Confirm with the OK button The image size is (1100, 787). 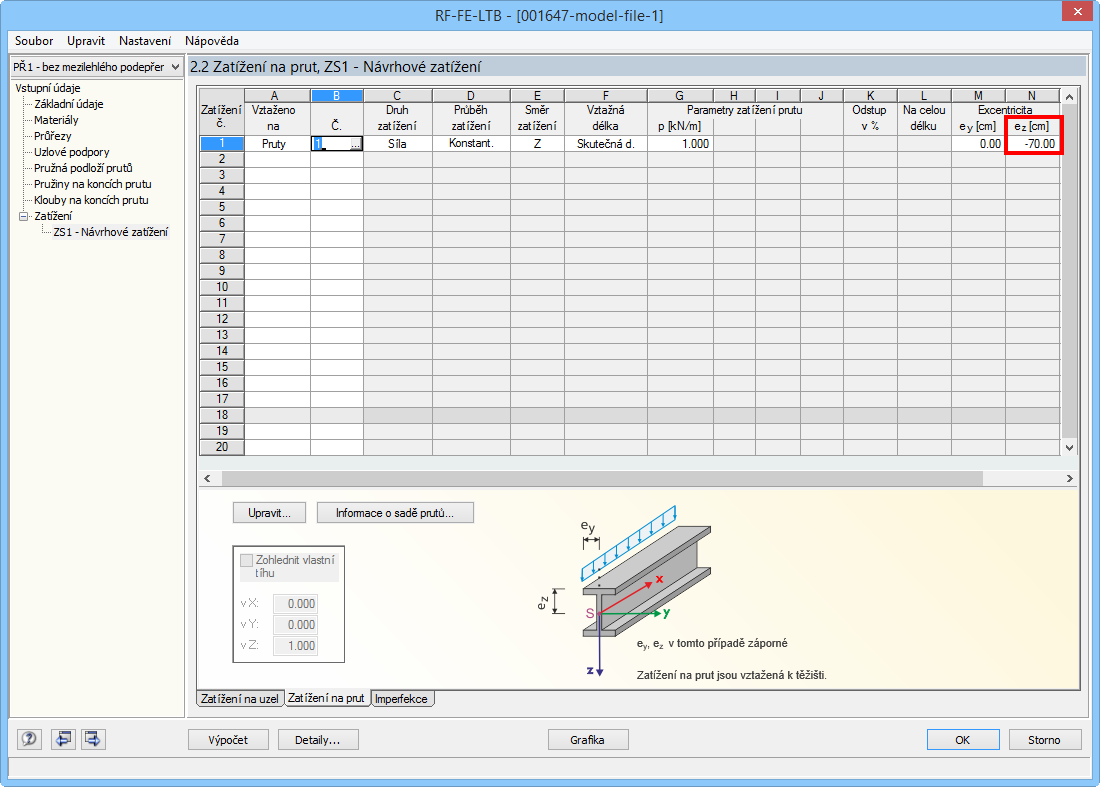click(x=962, y=739)
